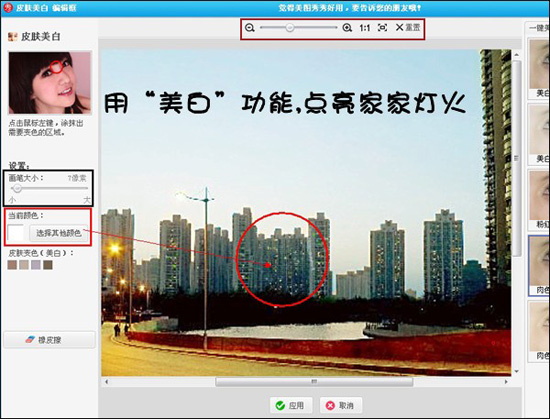The image size is (550, 419).
Task: Click the 皮肤美白 title icon
Action: [13, 36]
